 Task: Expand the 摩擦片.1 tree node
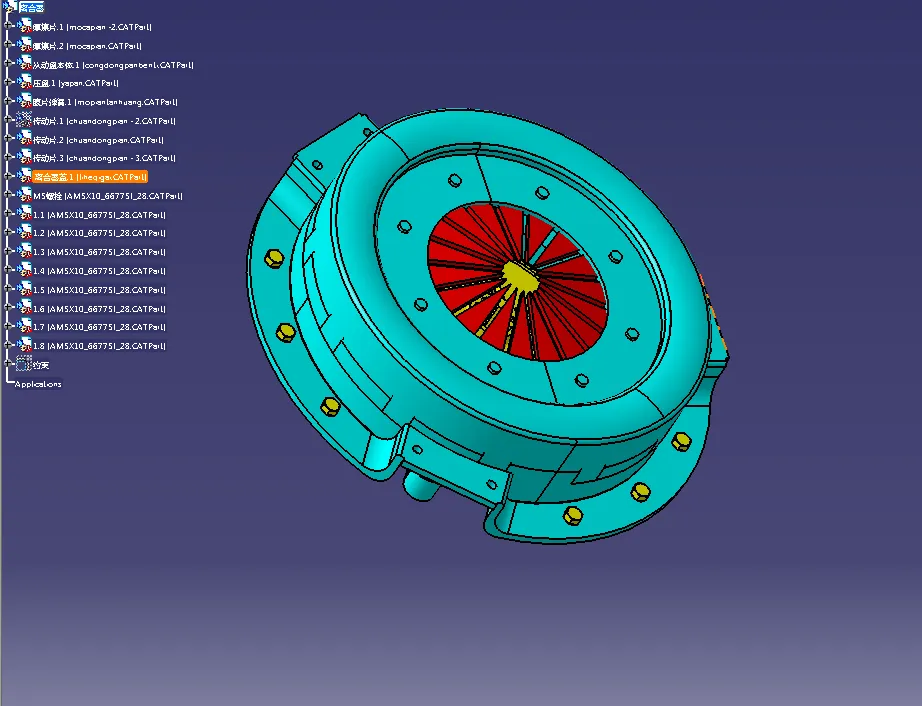[8, 26]
